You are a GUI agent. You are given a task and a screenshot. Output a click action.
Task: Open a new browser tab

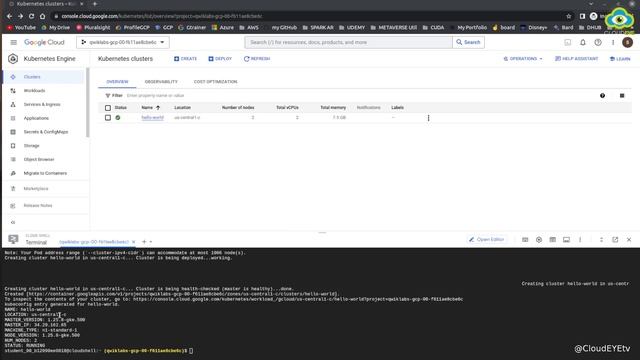pyautogui.click(x=95, y=4)
